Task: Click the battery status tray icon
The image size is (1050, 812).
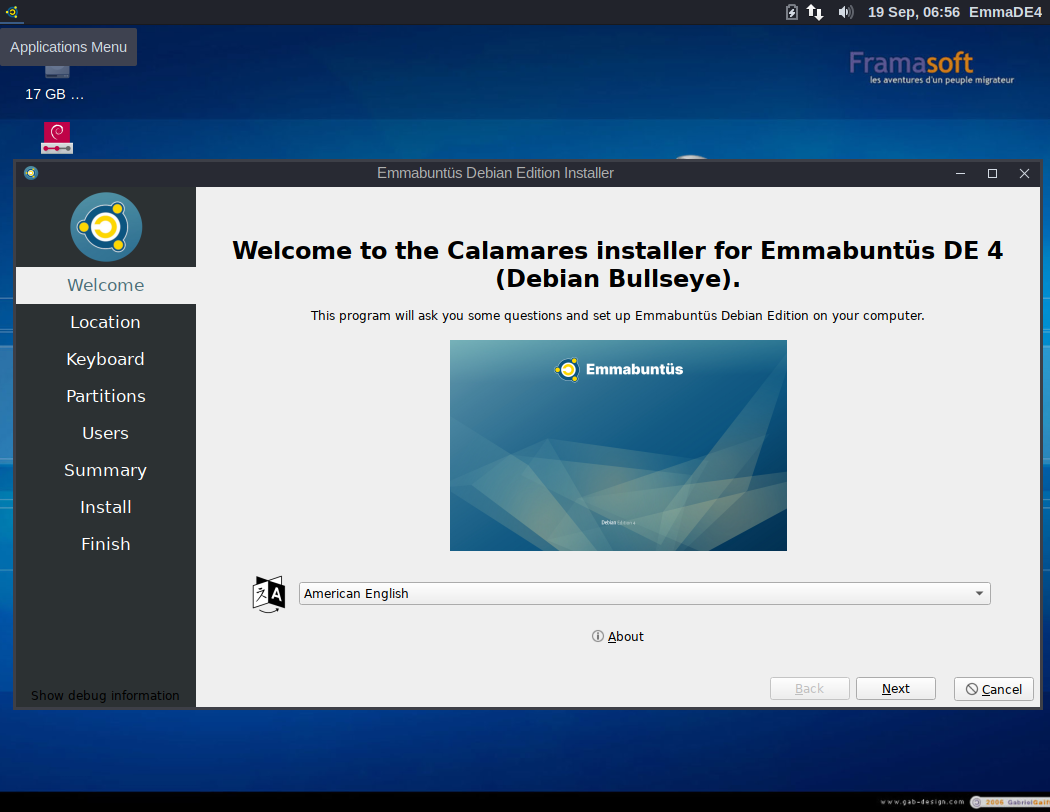Action: (792, 12)
